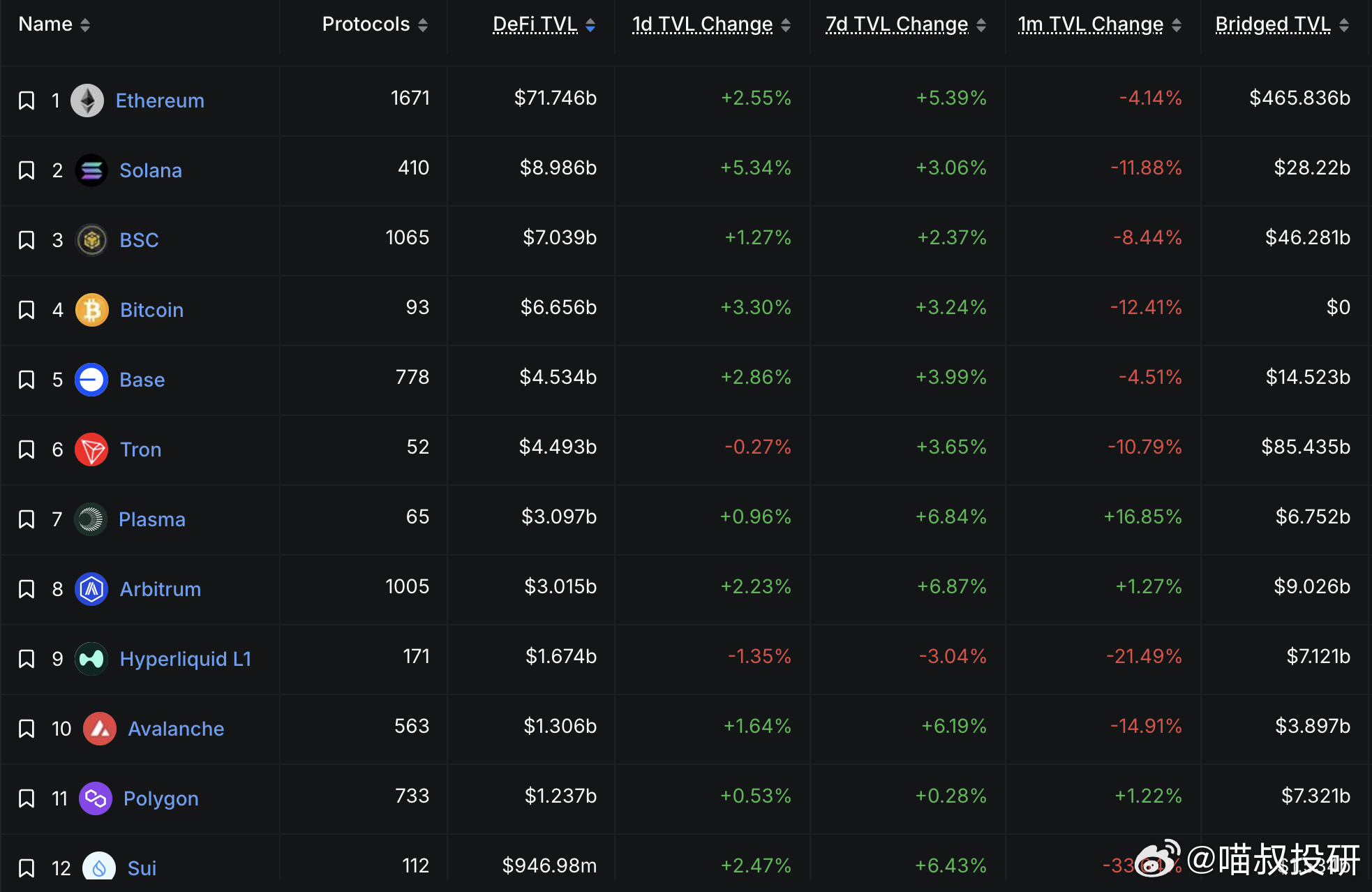The image size is (1372, 892).
Task: Sort by Protocols column arrows
Action: 423,25
